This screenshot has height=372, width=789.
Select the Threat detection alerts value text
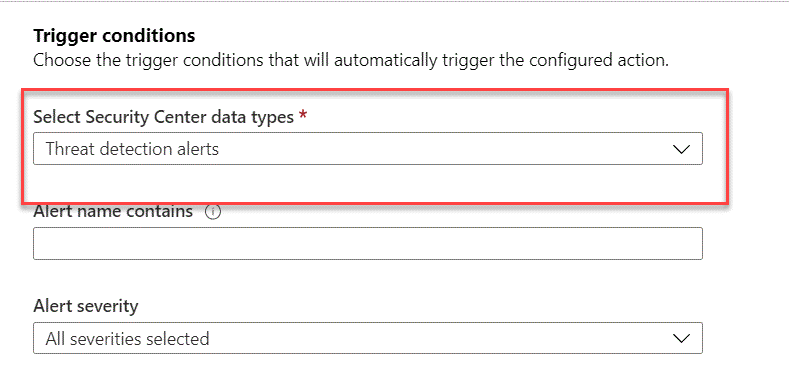(x=132, y=149)
